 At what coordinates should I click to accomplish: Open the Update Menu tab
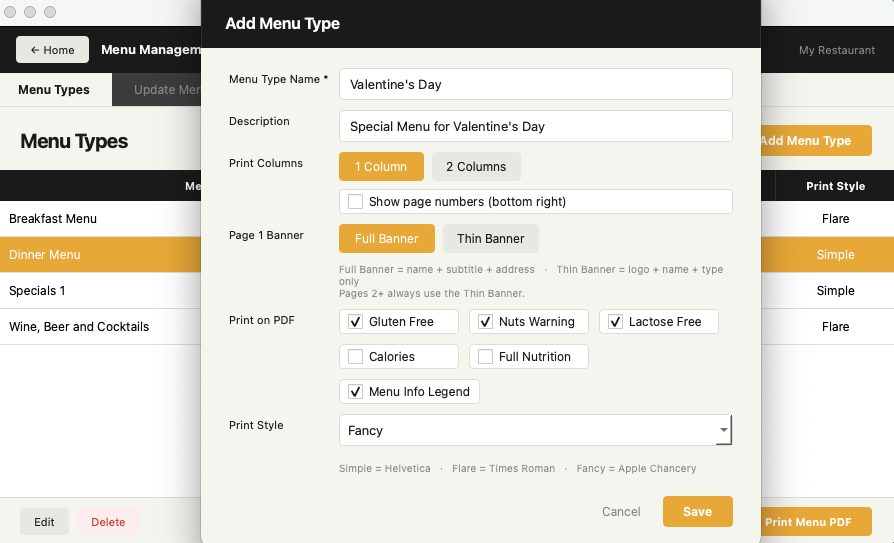[x=157, y=90]
